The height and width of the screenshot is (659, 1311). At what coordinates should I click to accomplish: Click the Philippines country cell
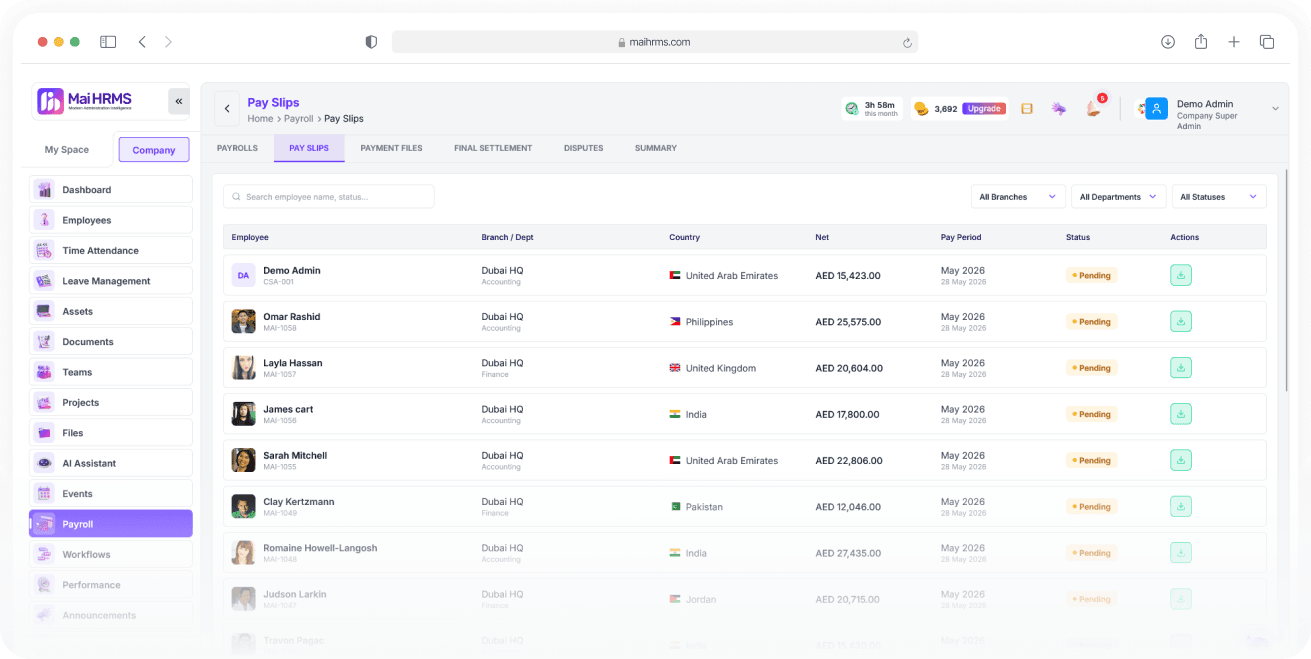(x=701, y=322)
